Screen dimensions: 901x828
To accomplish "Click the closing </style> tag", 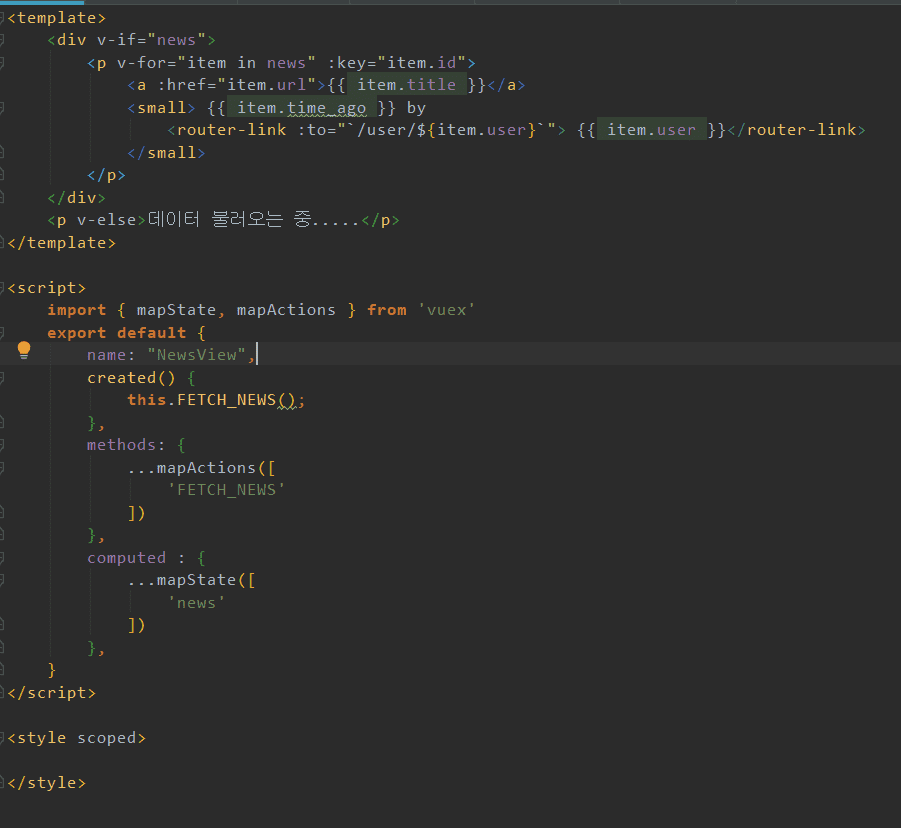I will pos(47,783).
